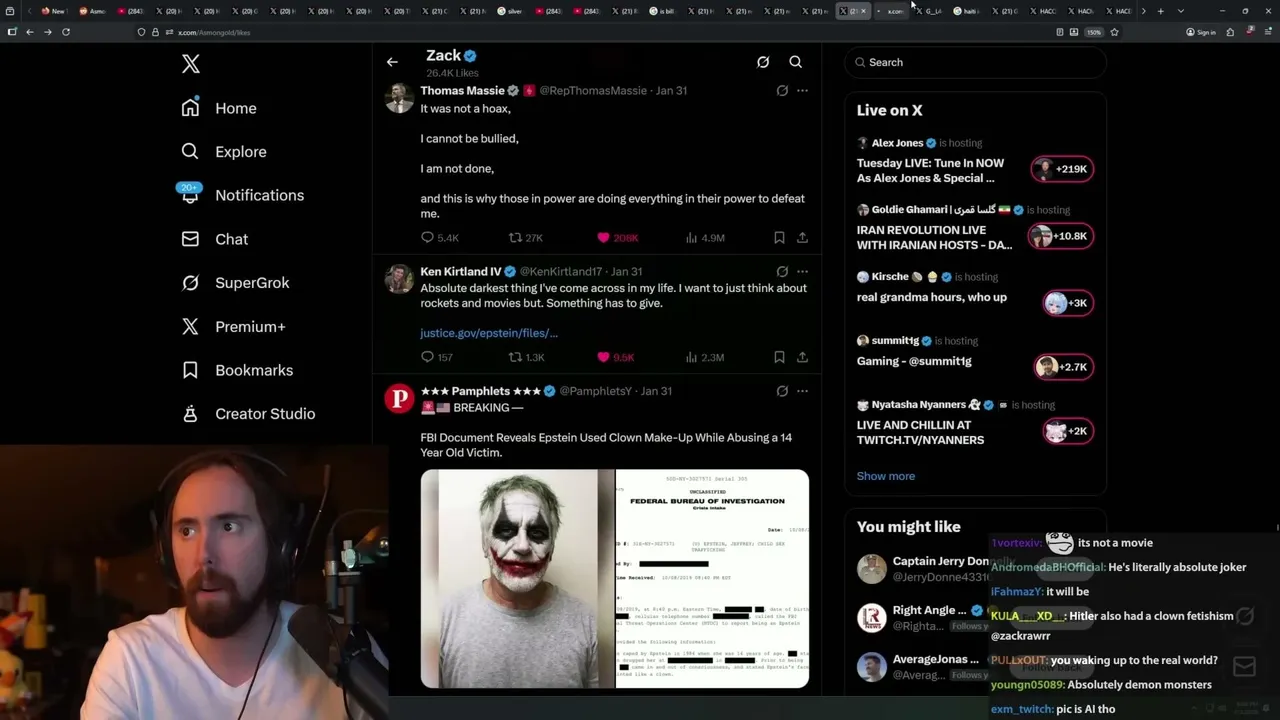1280x720 pixels.
Task: Open the more menu on the Pamphlets post
Action: pos(802,392)
